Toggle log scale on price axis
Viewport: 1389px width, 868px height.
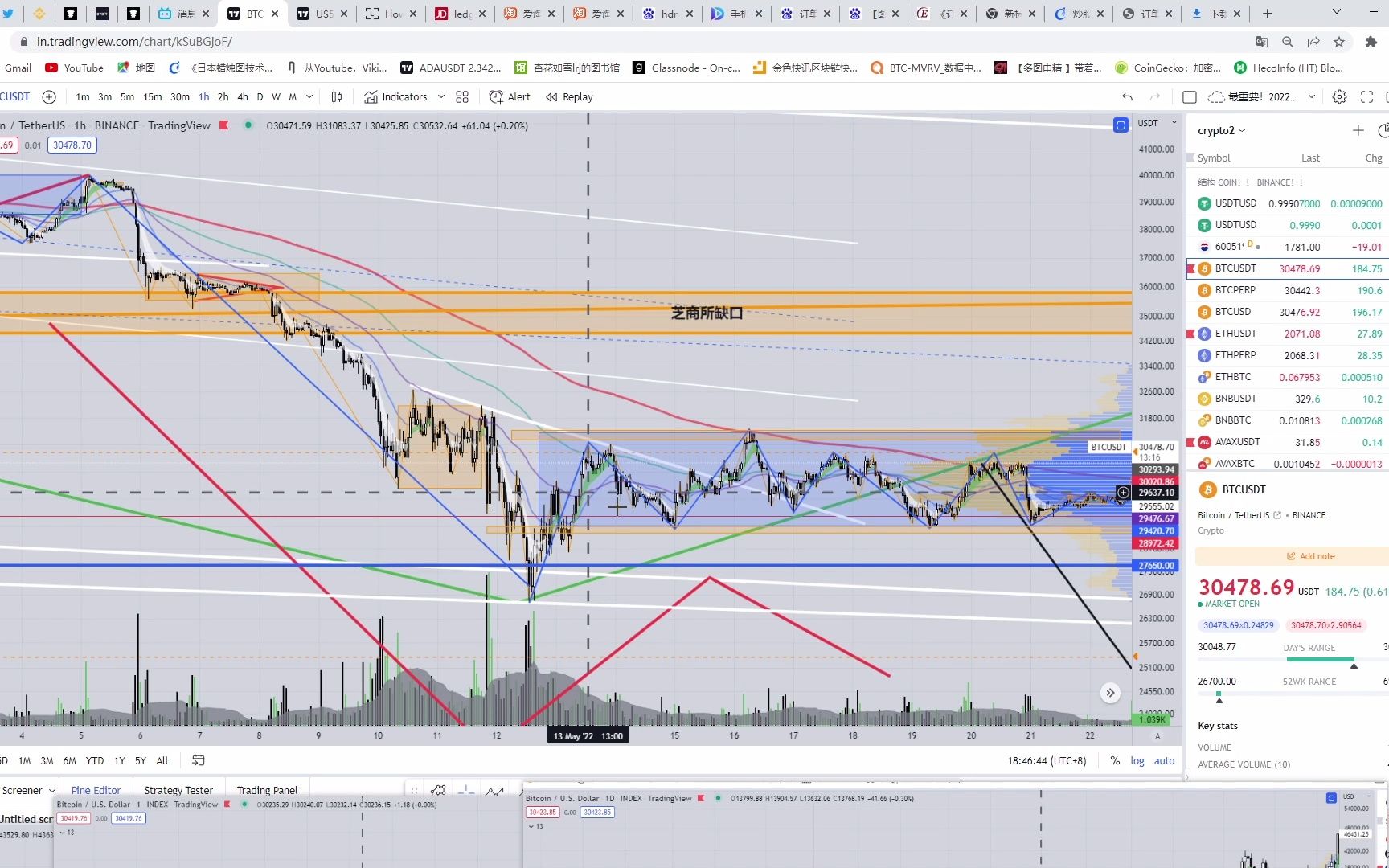click(1137, 760)
